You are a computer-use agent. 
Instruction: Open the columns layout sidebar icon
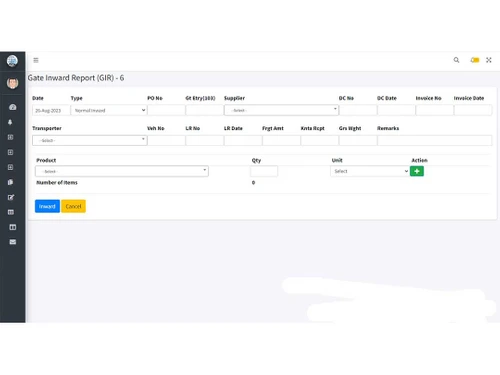[12, 227]
